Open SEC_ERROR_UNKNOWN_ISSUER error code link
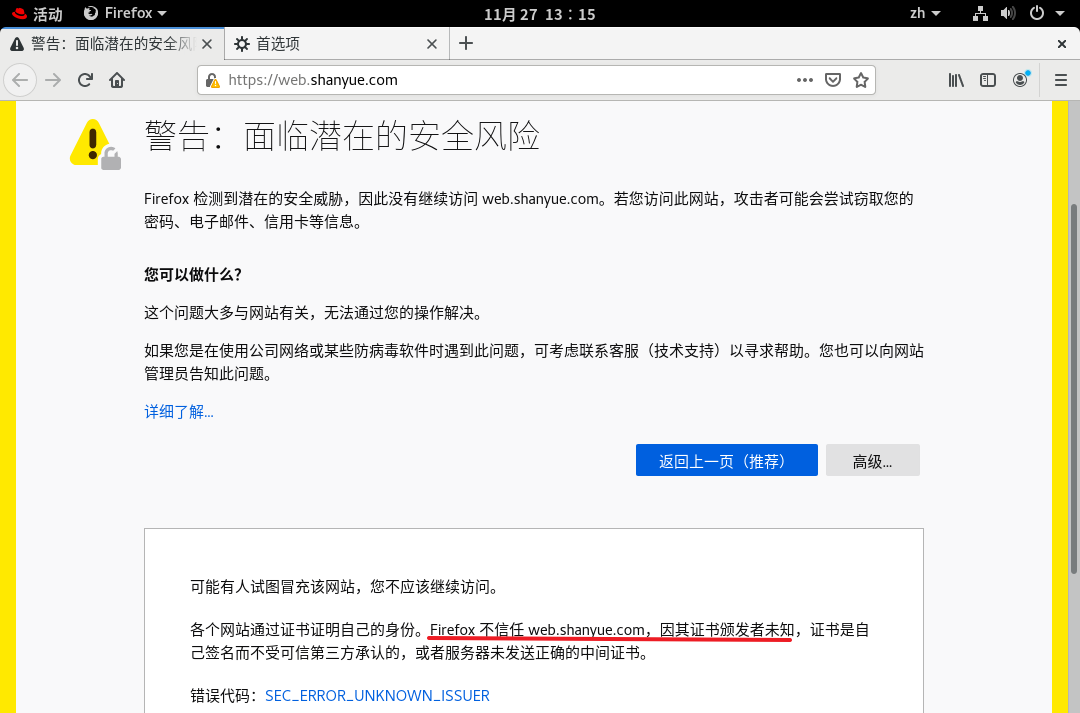1080x713 pixels. [x=377, y=696]
